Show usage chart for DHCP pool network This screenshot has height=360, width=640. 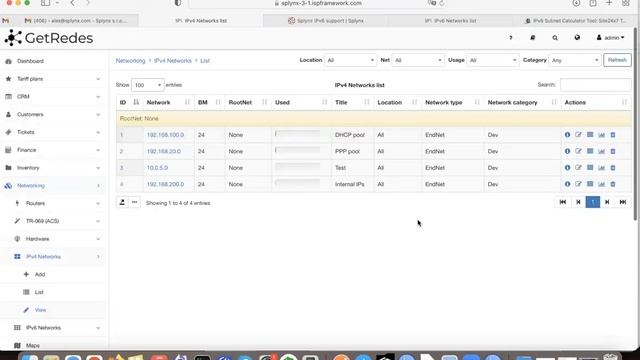coord(601,135)
